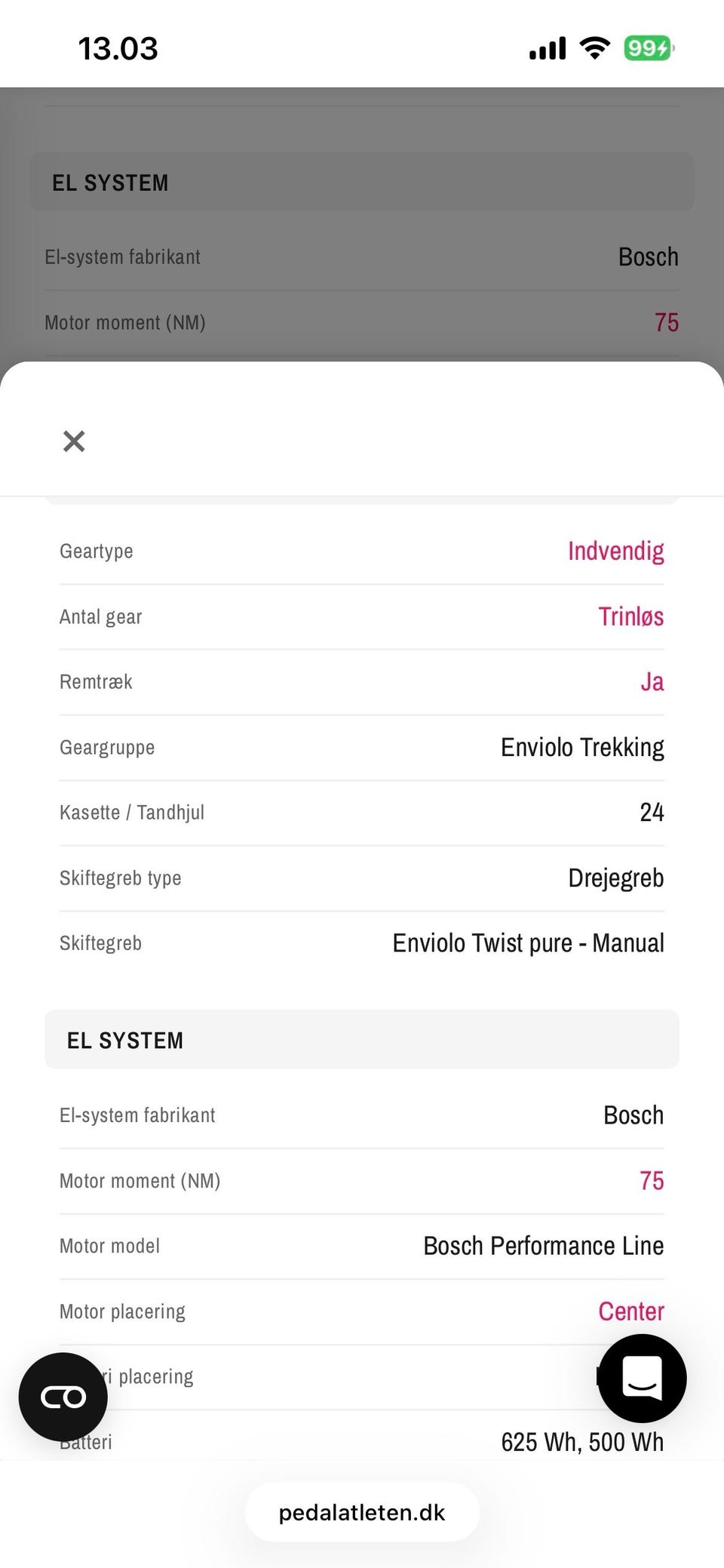This screenshot has width=724, height=1568.
Task: Tap the black floating button with loop icon
Action: click(63, 1397)
